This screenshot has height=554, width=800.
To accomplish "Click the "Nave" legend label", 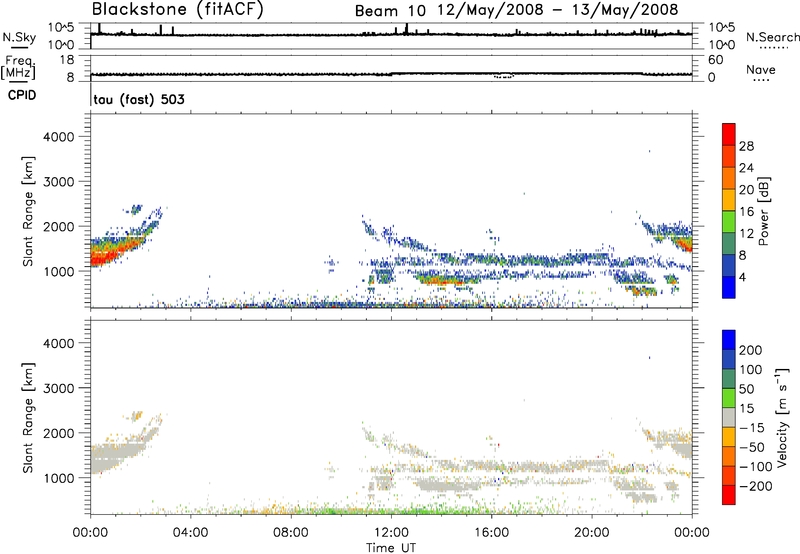I will (761, 69).
